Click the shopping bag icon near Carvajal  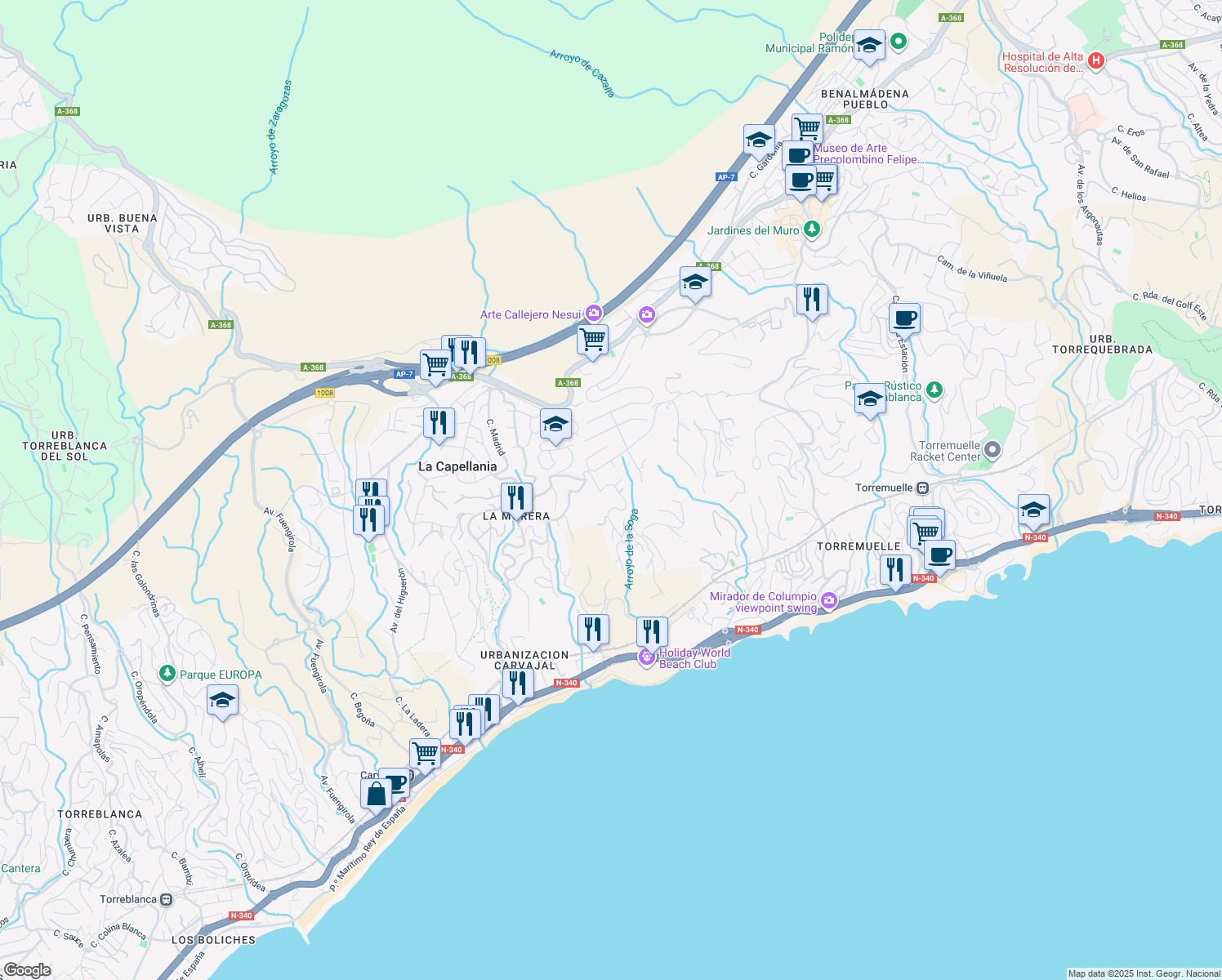click(376, 792)
